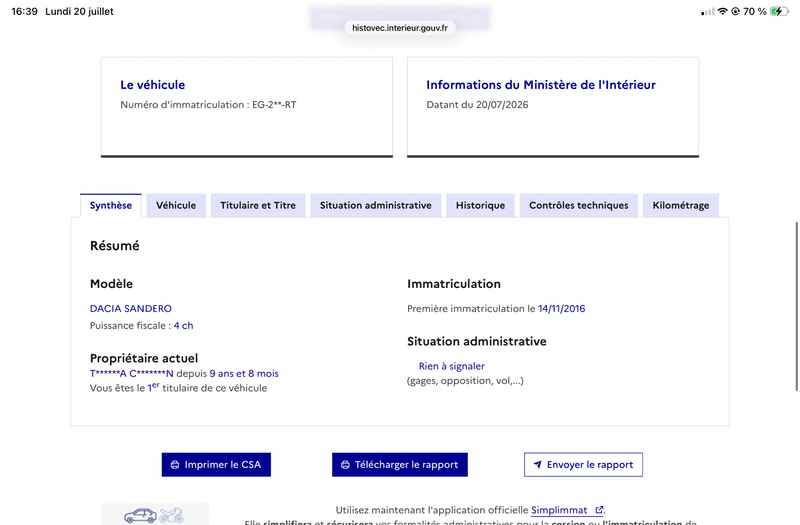Screen dimensions: 800x525
Task: Open the Contrôles techniques tab
Action: (x=579, y=206)
